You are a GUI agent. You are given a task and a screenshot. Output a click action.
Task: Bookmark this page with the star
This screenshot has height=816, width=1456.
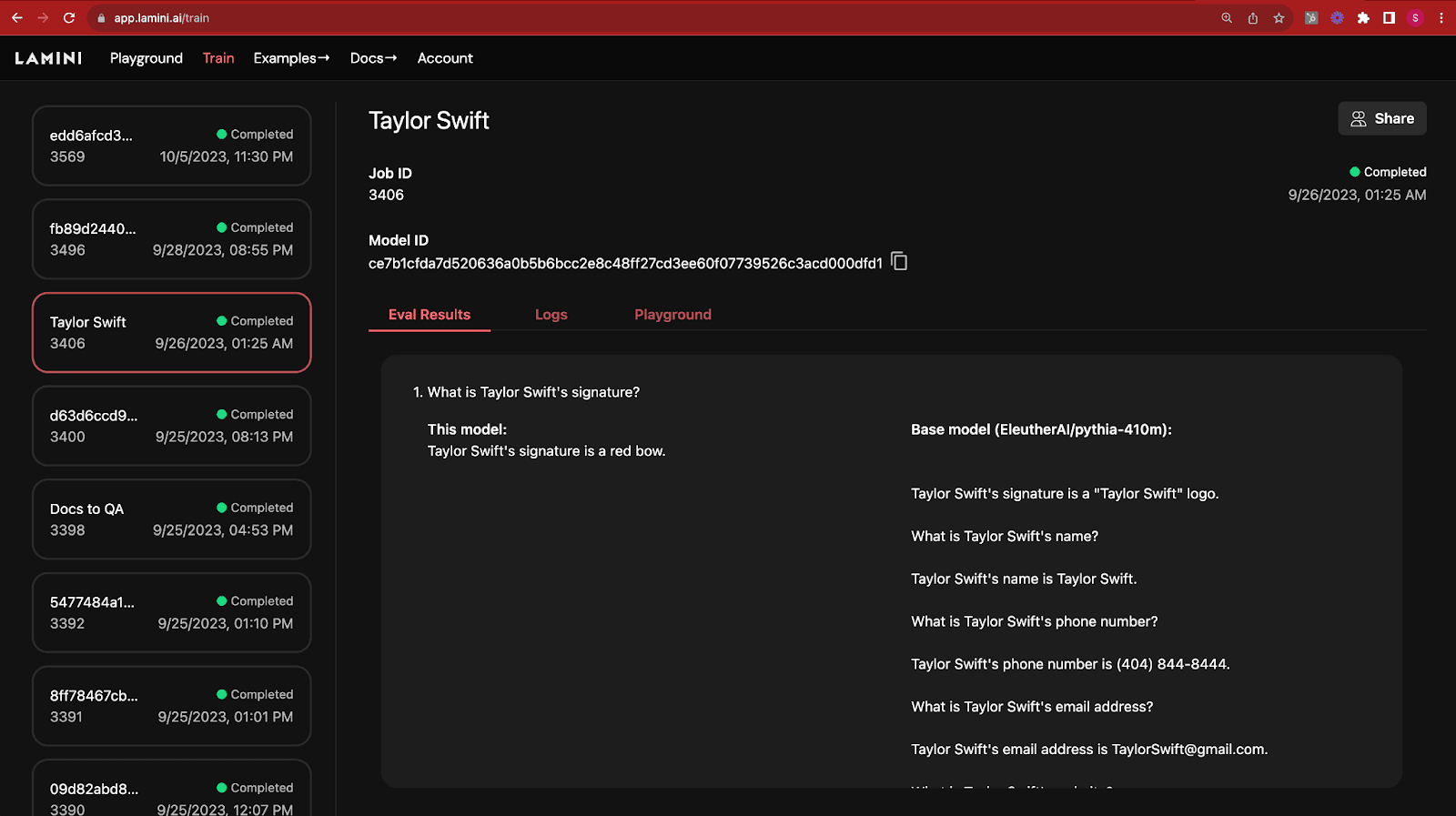click(x=1279, y=18)
